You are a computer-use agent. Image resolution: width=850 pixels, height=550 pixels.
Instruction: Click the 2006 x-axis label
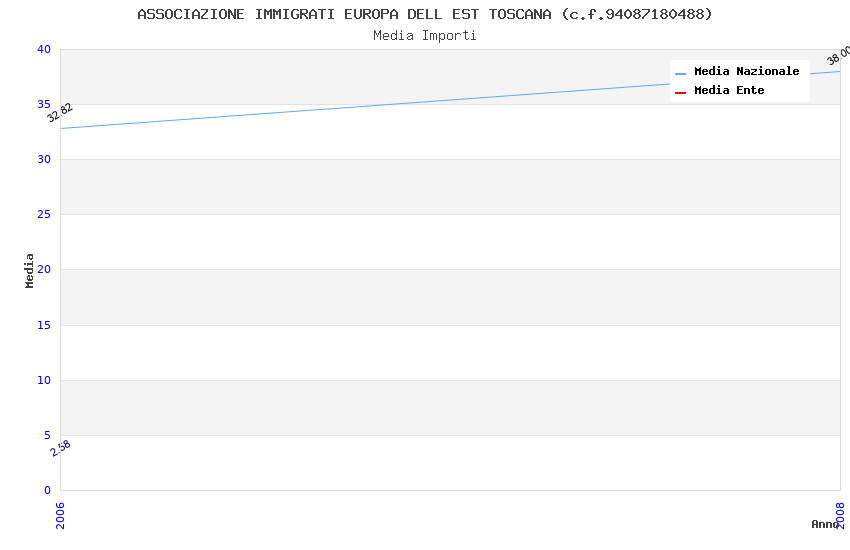click(60, 515)
